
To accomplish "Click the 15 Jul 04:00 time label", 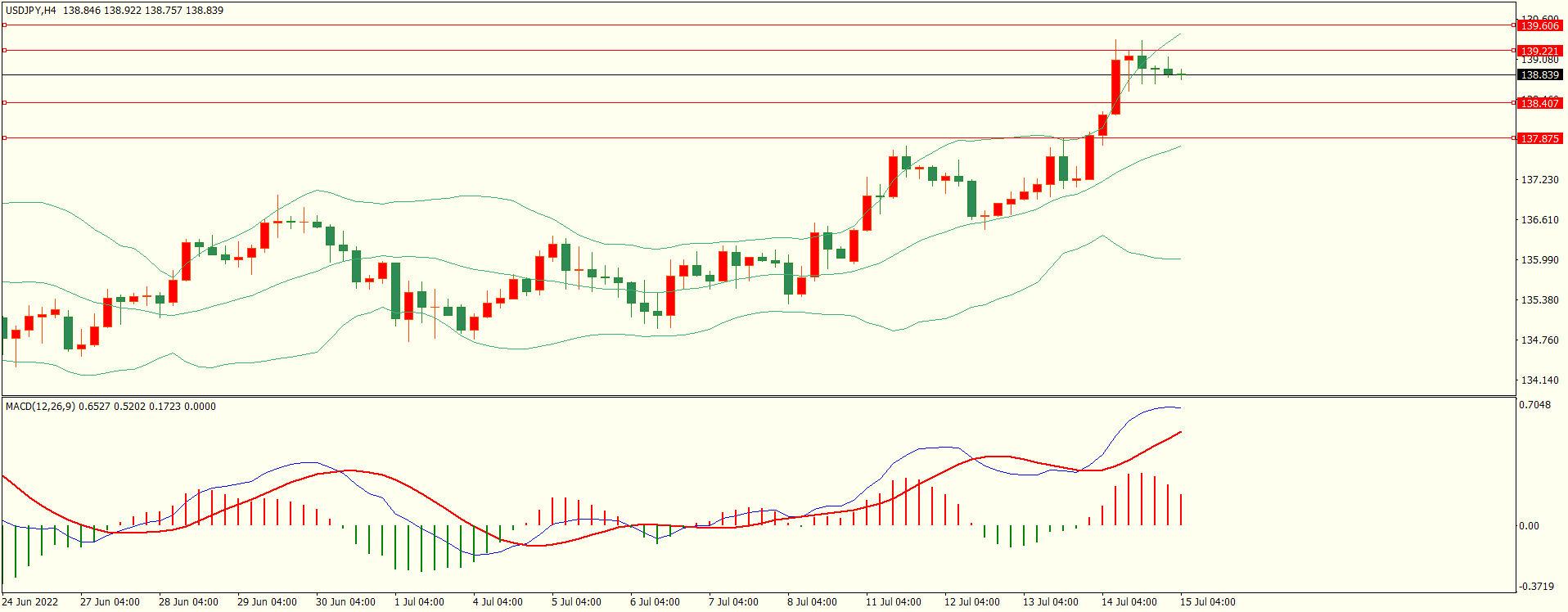I will point(1207,602).
